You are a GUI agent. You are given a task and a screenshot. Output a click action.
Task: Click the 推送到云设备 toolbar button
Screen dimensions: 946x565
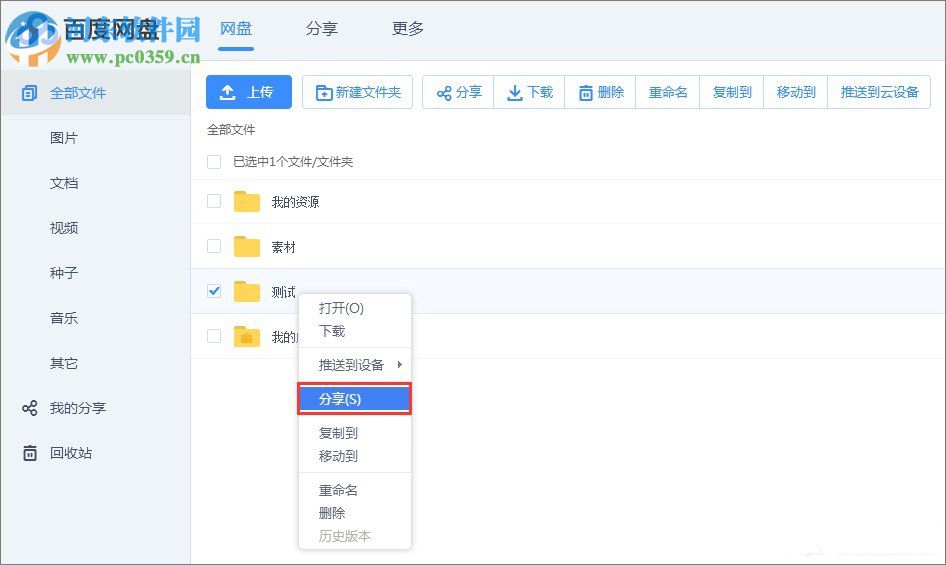tap(879, 92)
